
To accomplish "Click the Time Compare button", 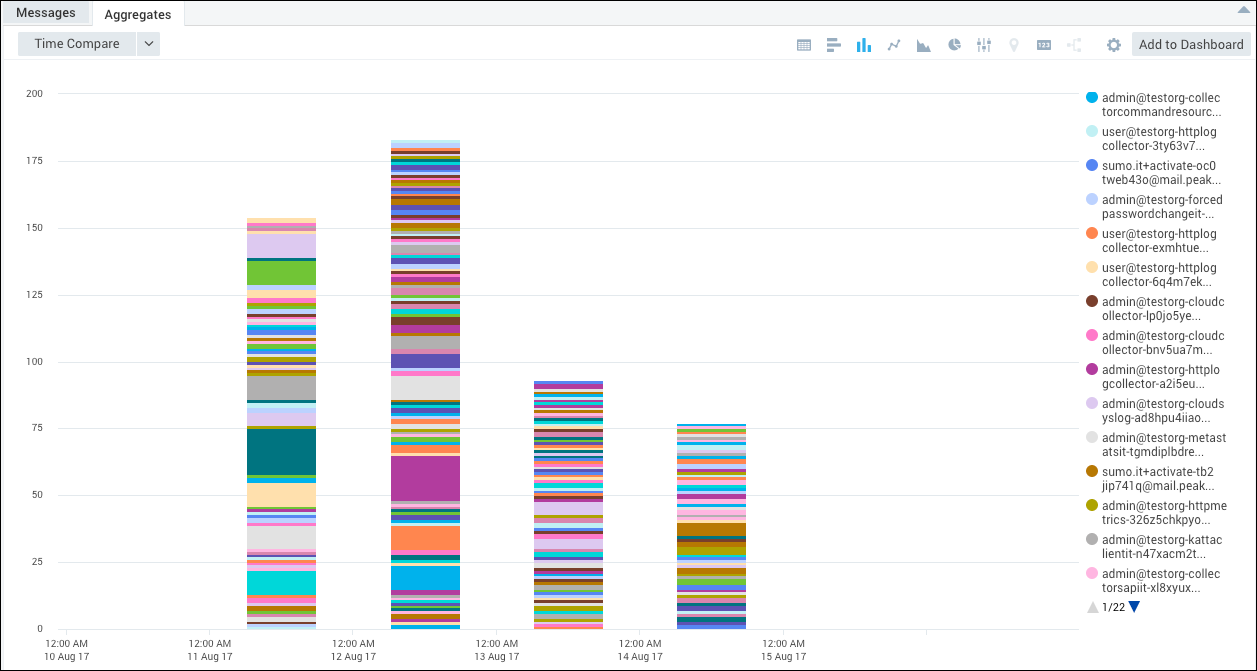I will point(77,44).
